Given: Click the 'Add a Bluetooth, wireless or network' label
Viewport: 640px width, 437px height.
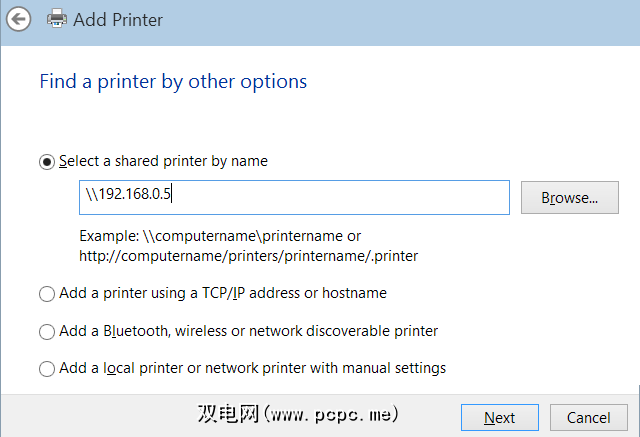Looking at the screenshot, I should [x=248, y=331].
